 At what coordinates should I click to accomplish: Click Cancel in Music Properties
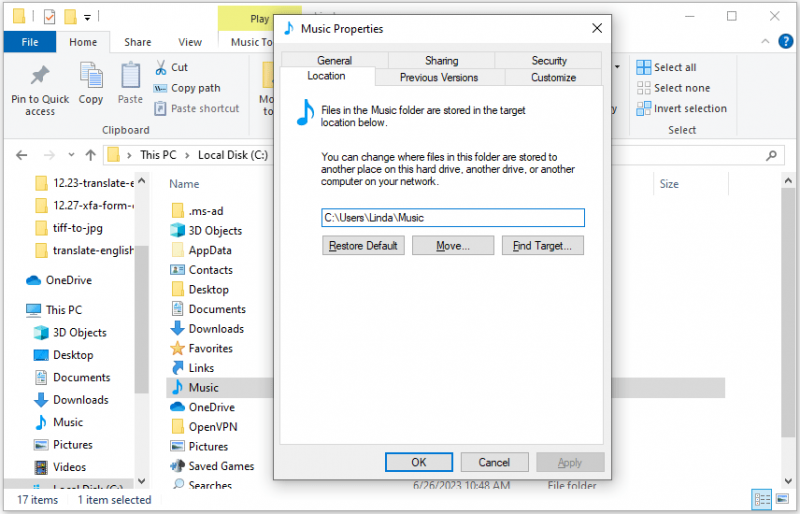pos(494,462)
